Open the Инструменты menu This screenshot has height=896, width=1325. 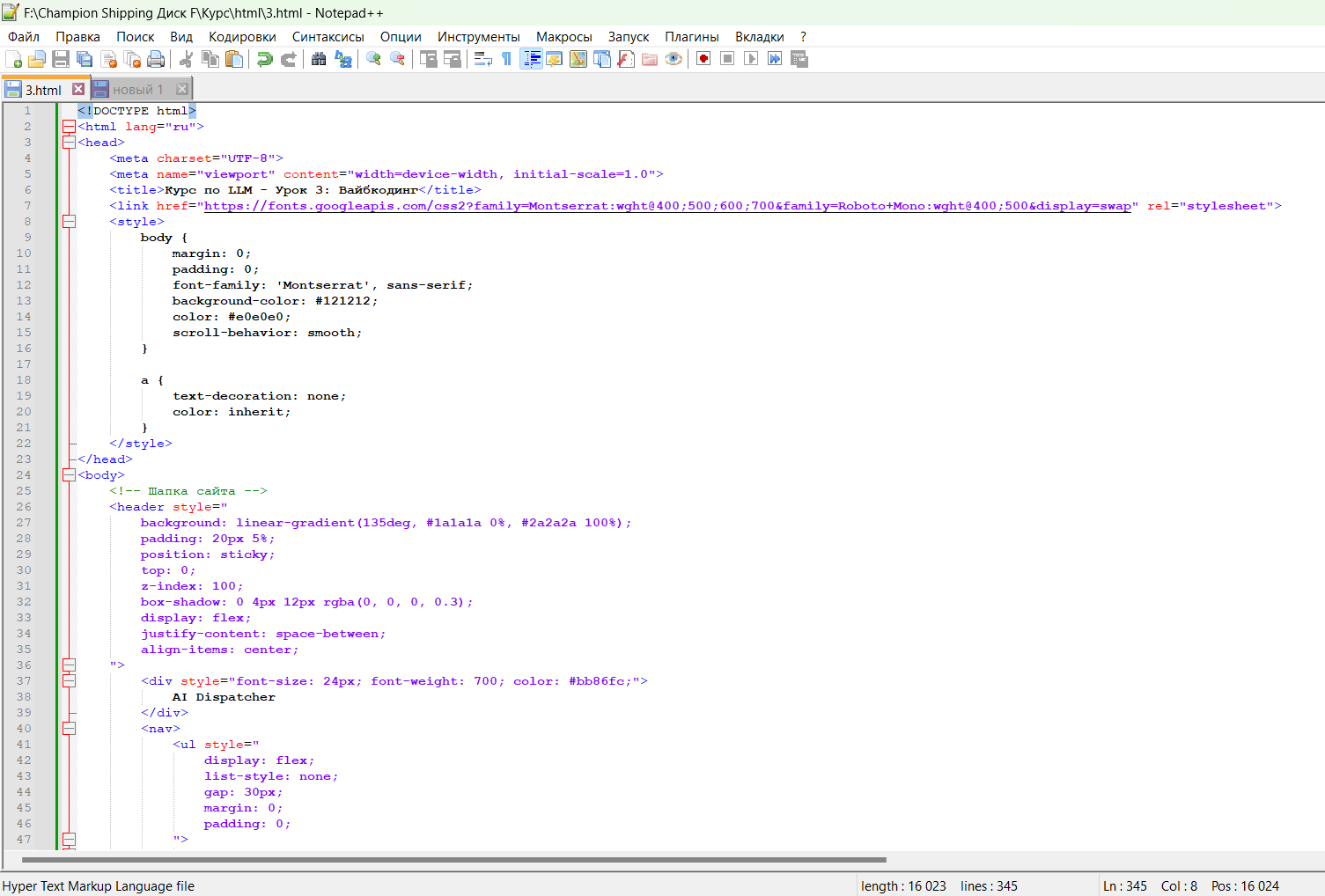[479, 37]
